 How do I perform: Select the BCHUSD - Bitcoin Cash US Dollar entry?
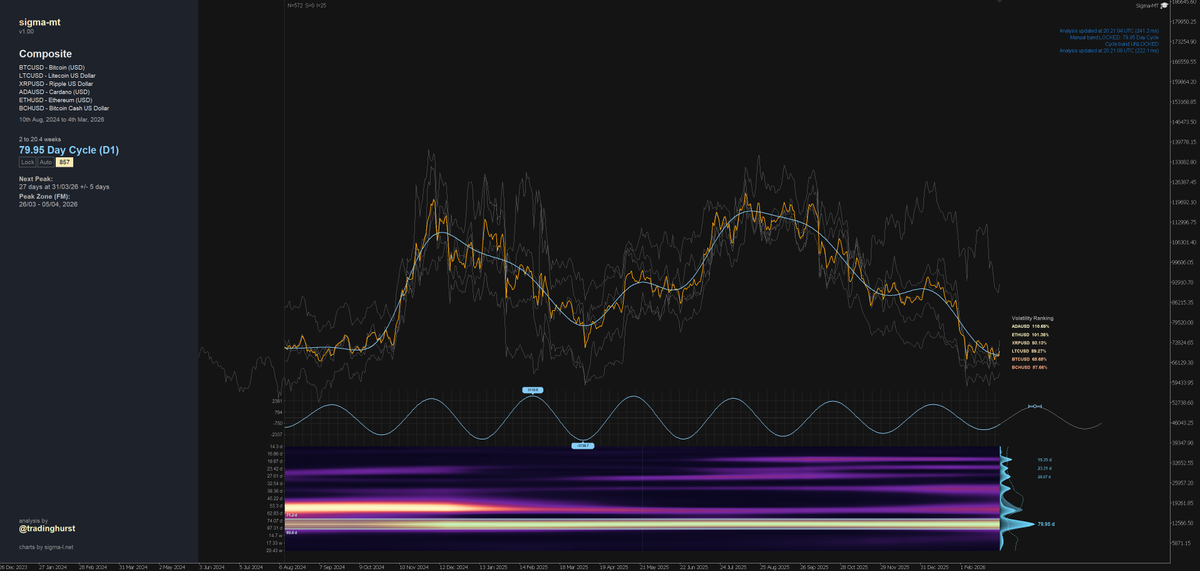(64, 108)
